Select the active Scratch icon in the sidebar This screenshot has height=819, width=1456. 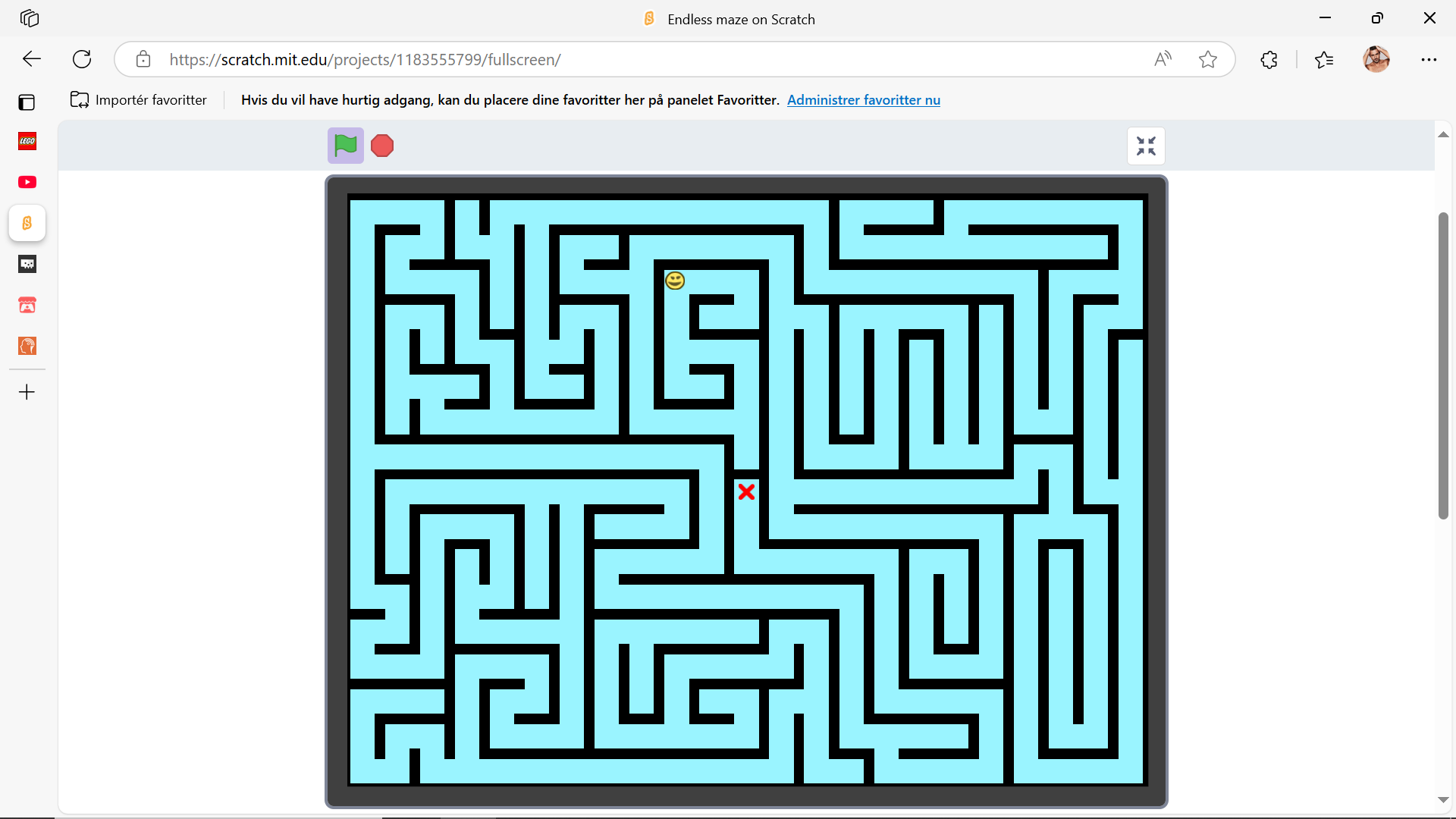(x=27, y=223)
